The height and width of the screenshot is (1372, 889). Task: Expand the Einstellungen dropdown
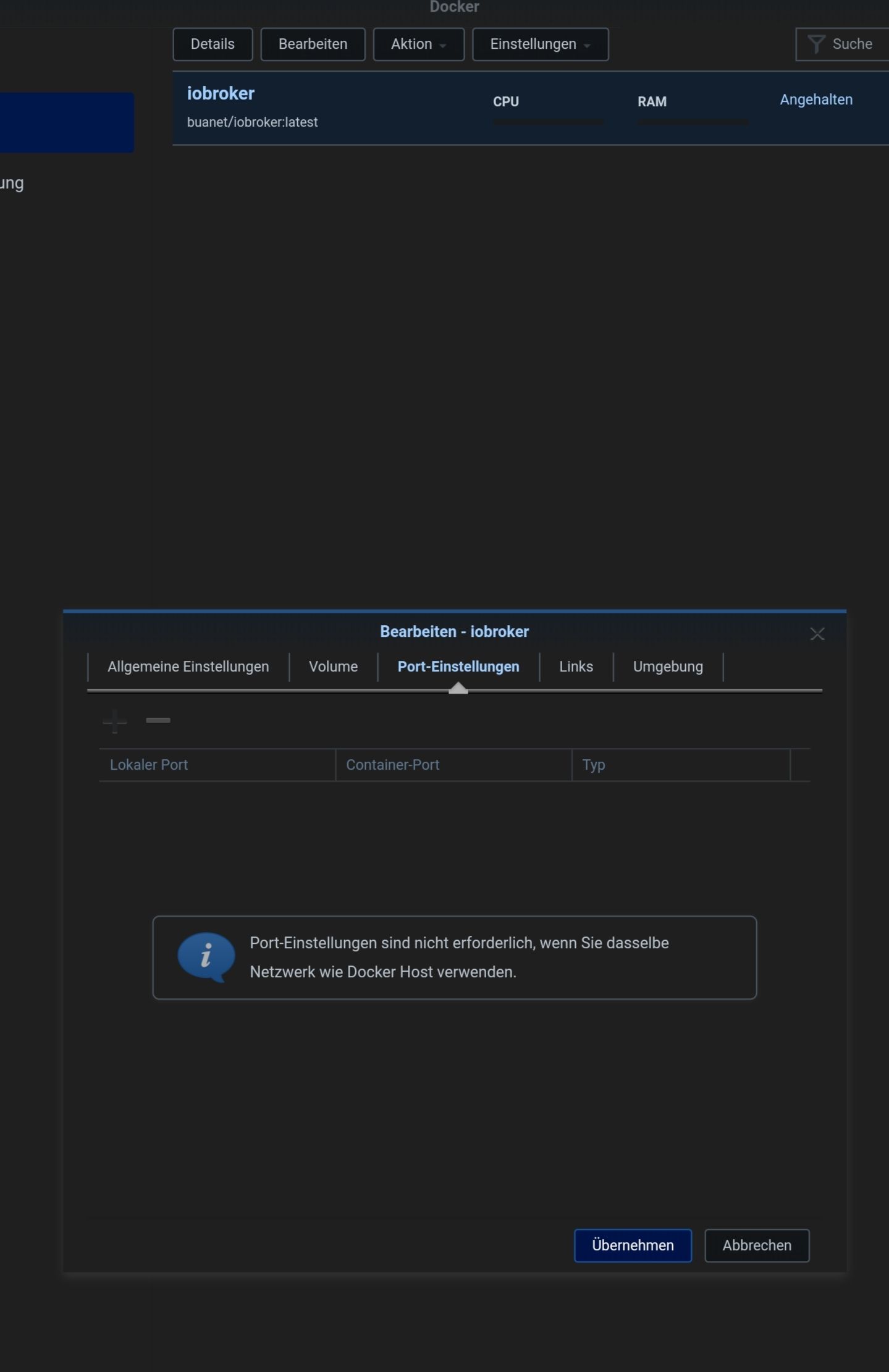coord(541,44)
